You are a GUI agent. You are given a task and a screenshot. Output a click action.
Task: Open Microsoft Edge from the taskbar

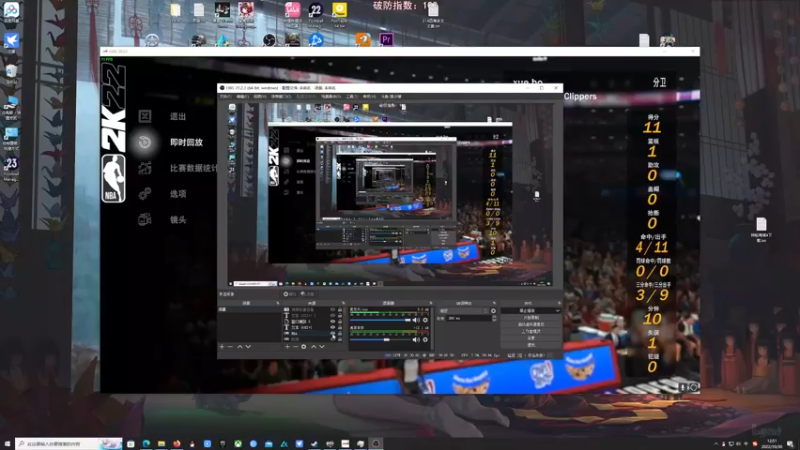(x=146, y=444)
